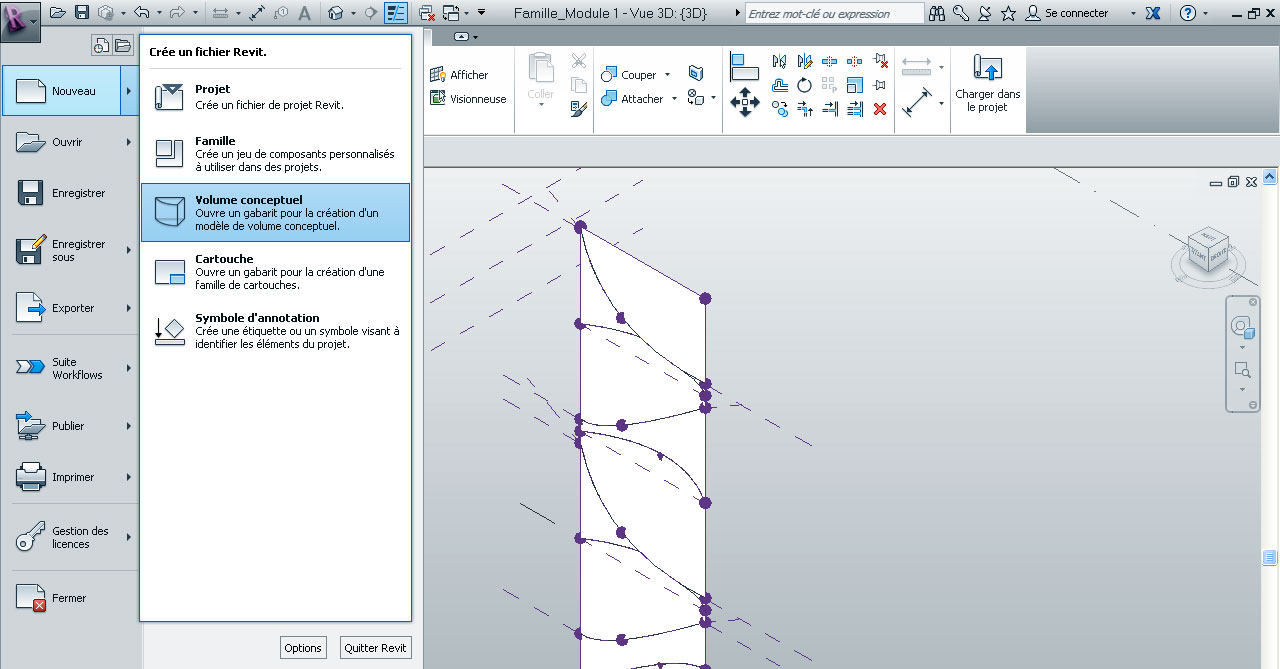Click the Redo arrow in quick access toolbar
The height and width of the screenshot is (669, 1280).
[x=177, y=13]
